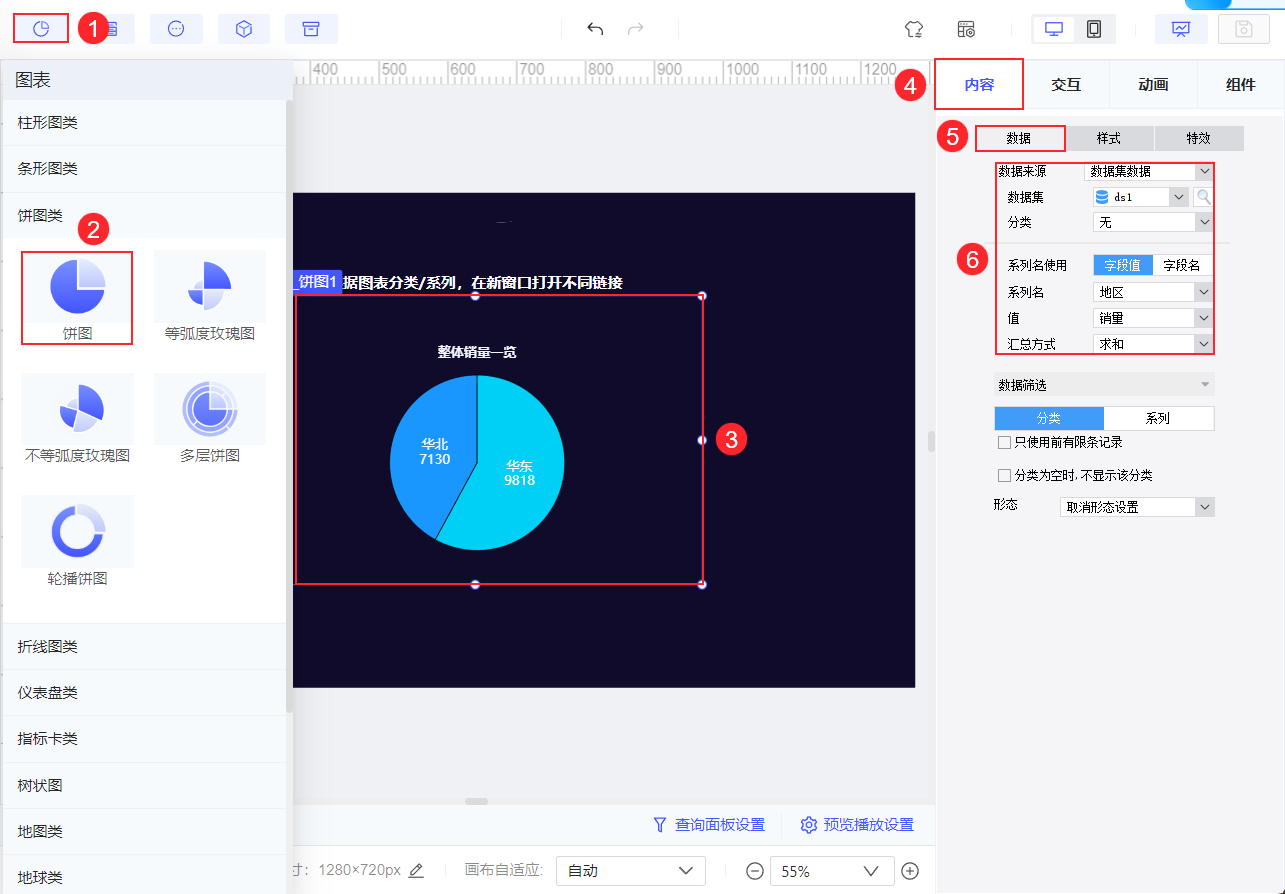Viewport: 1285px width, 894px height.
Task: Select the 饼图 pie chart thumbnail
Action: pos(77,297)
